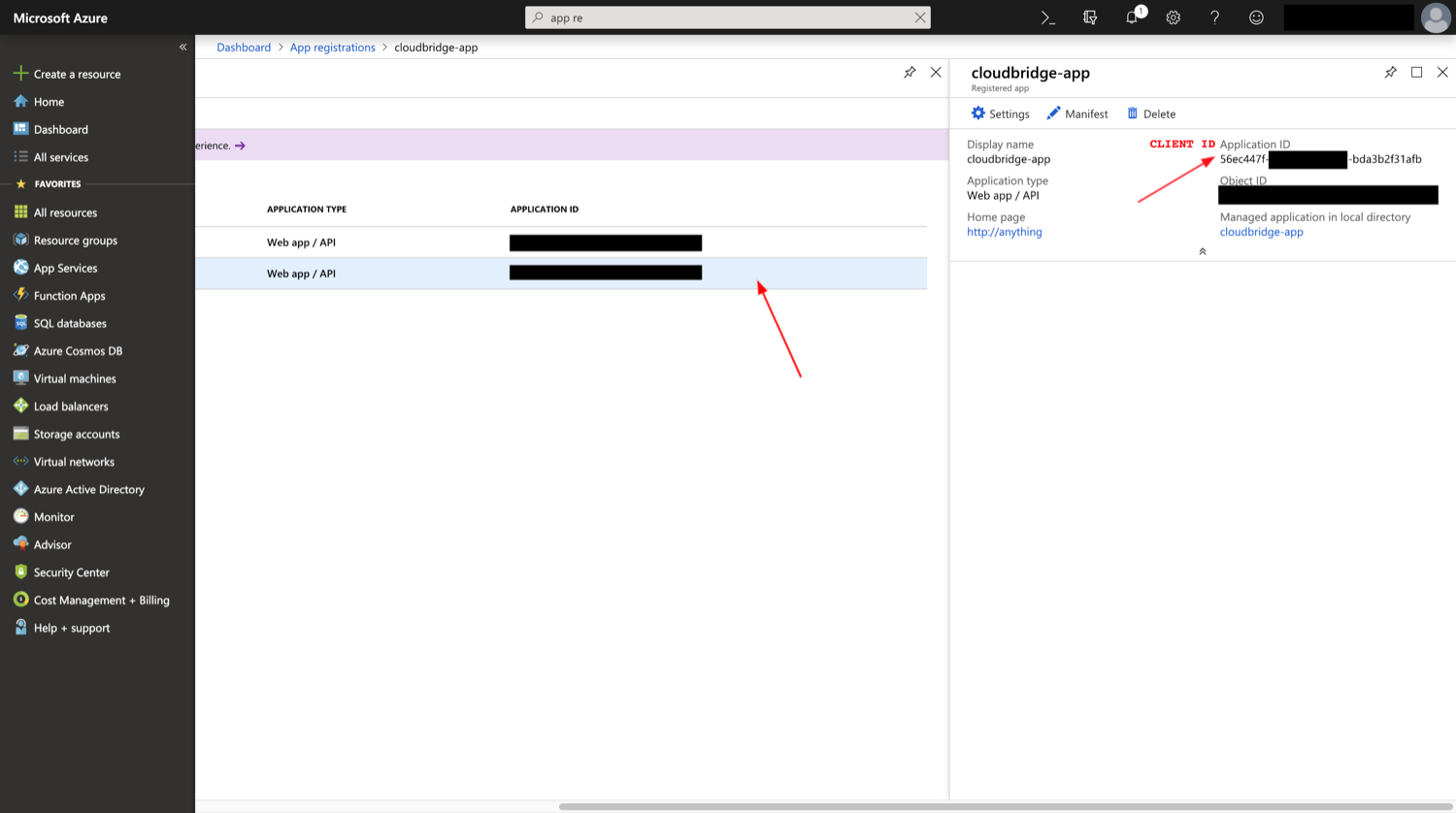Viewport: 1456px width, 813px height.
Task: Open Monitor in the sidebar
Action: click(x=44, y=517)
